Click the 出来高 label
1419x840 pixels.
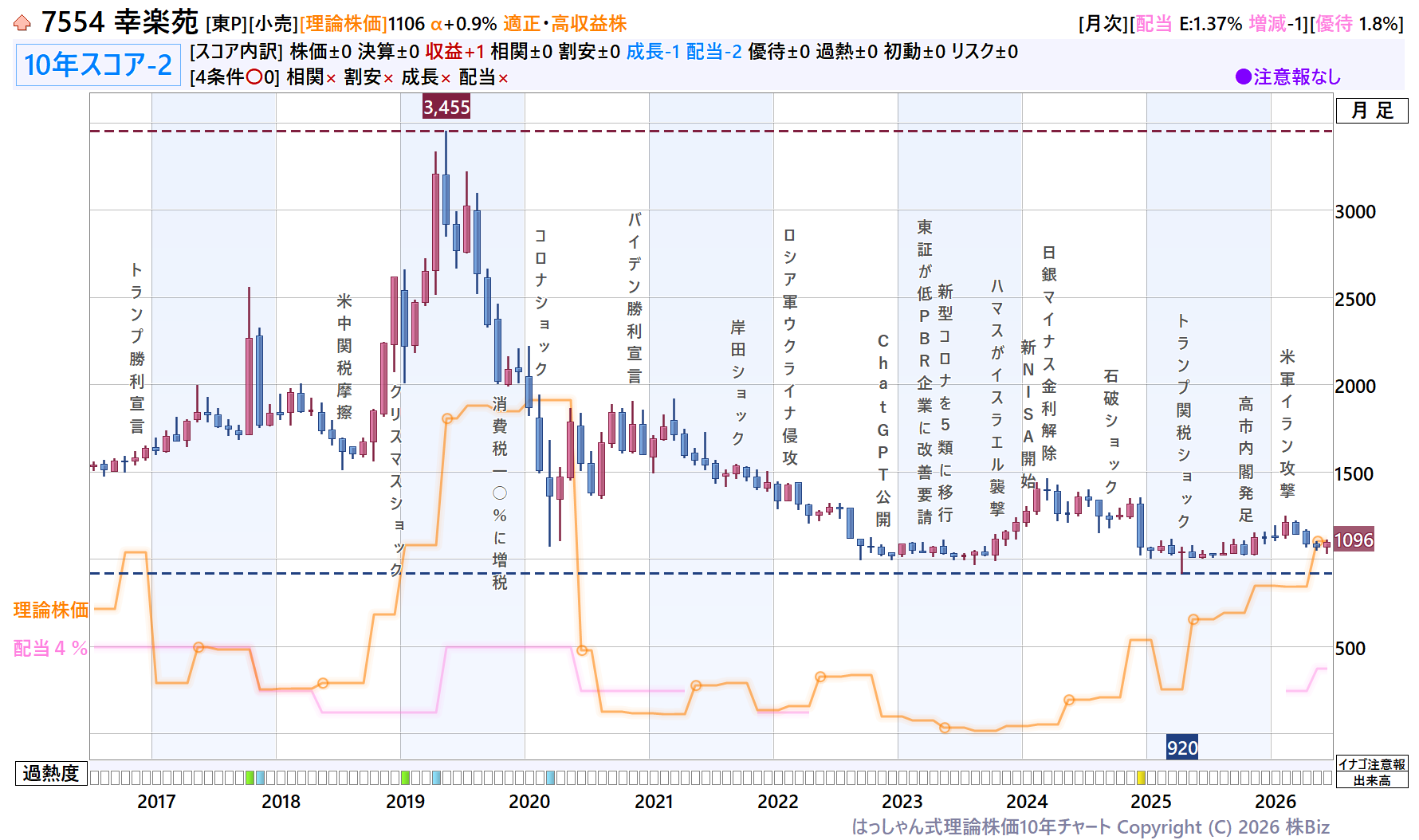tap(1372, 780)
